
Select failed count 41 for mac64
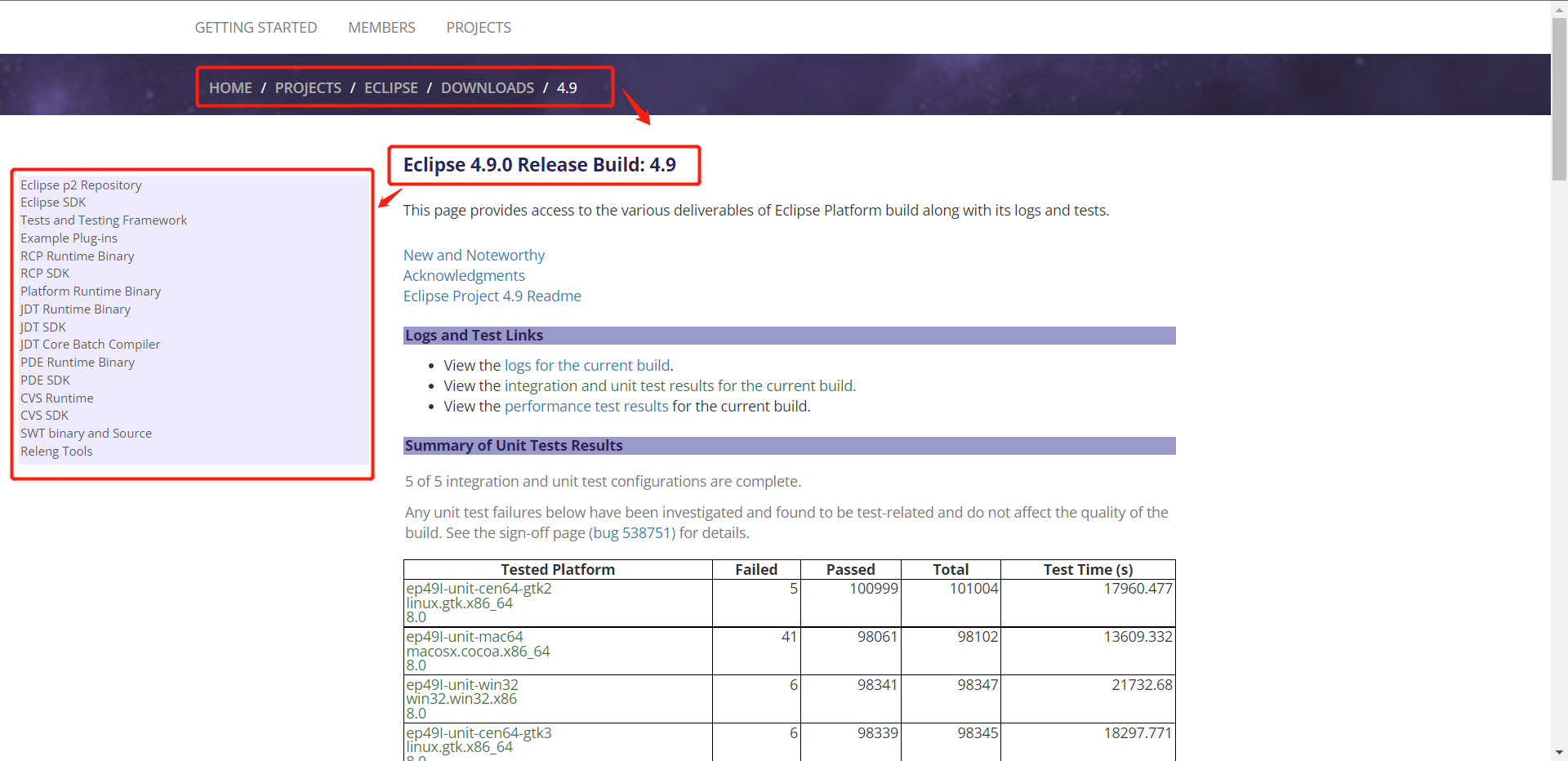tap(789, 637)
